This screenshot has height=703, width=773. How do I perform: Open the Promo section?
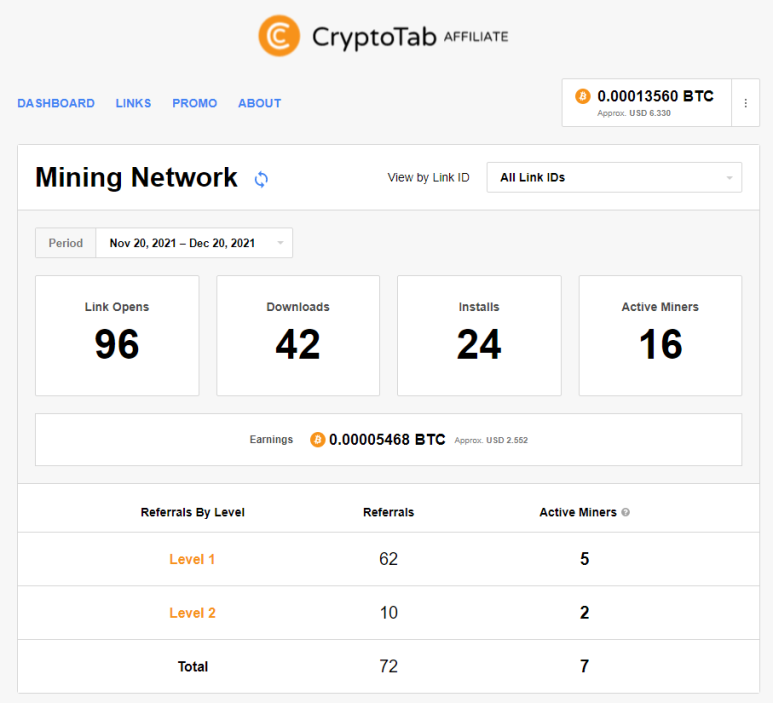194,103
